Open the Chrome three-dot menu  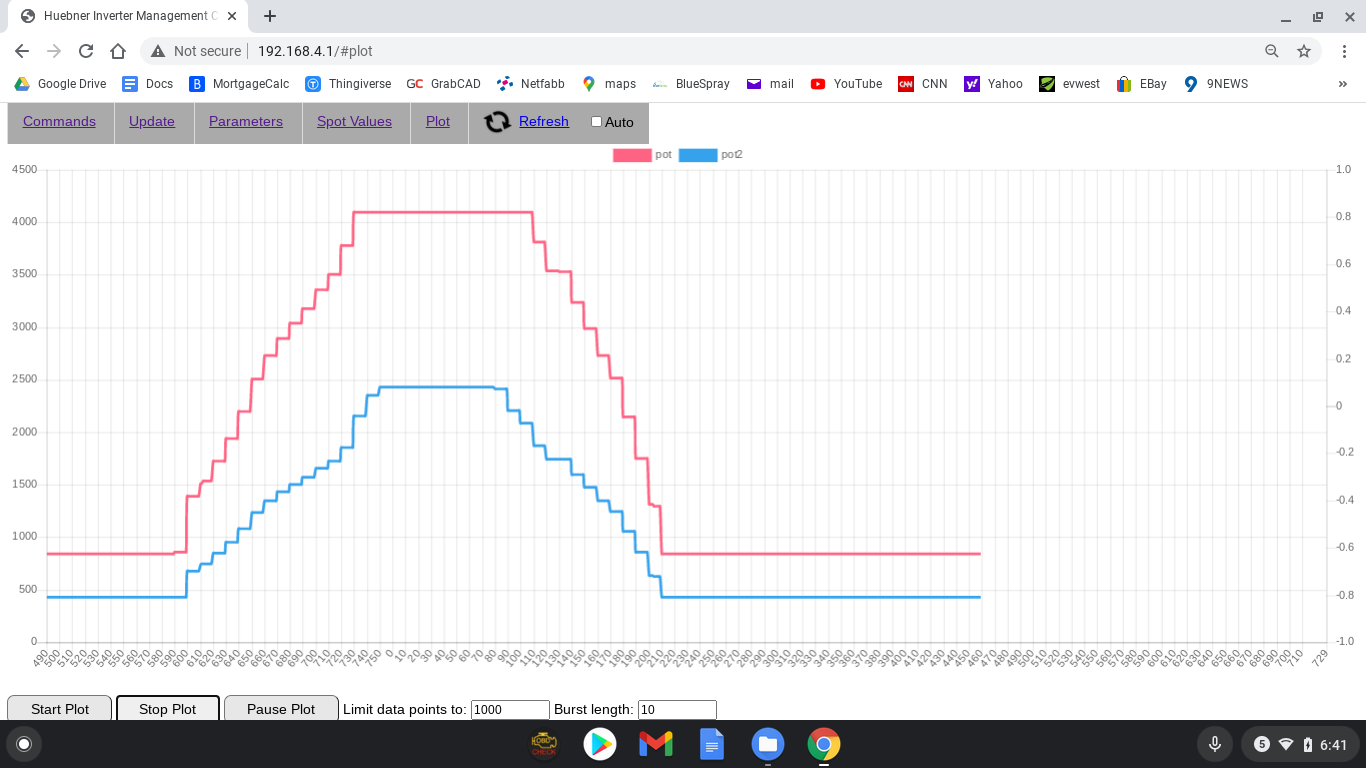click(x=1343, y=51)
